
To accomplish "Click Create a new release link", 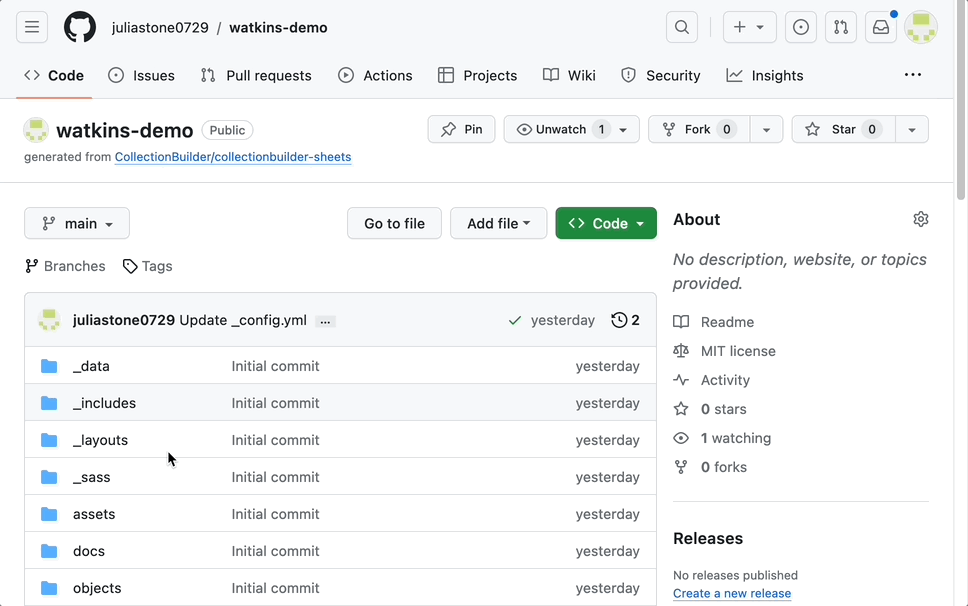I will (x=732, y=593).
